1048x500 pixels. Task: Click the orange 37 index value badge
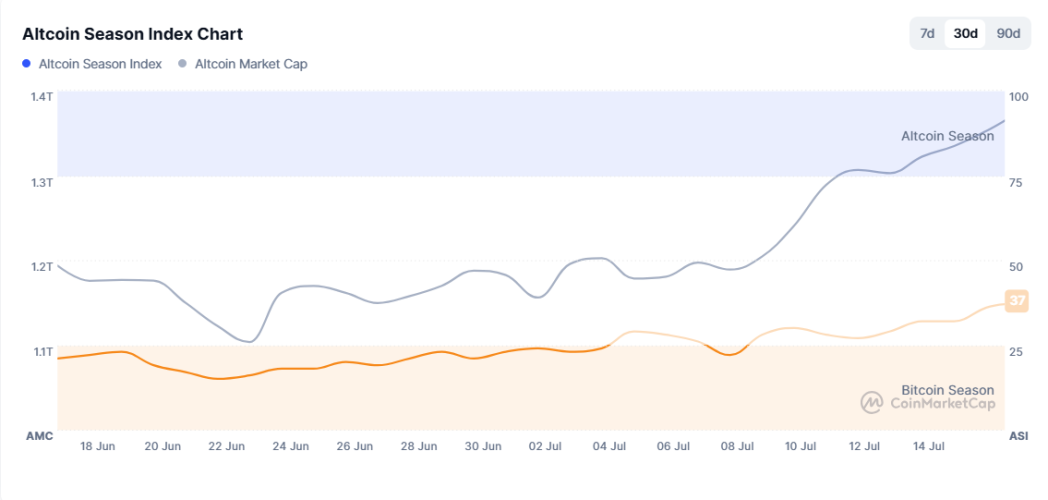tap(1017, 300)
